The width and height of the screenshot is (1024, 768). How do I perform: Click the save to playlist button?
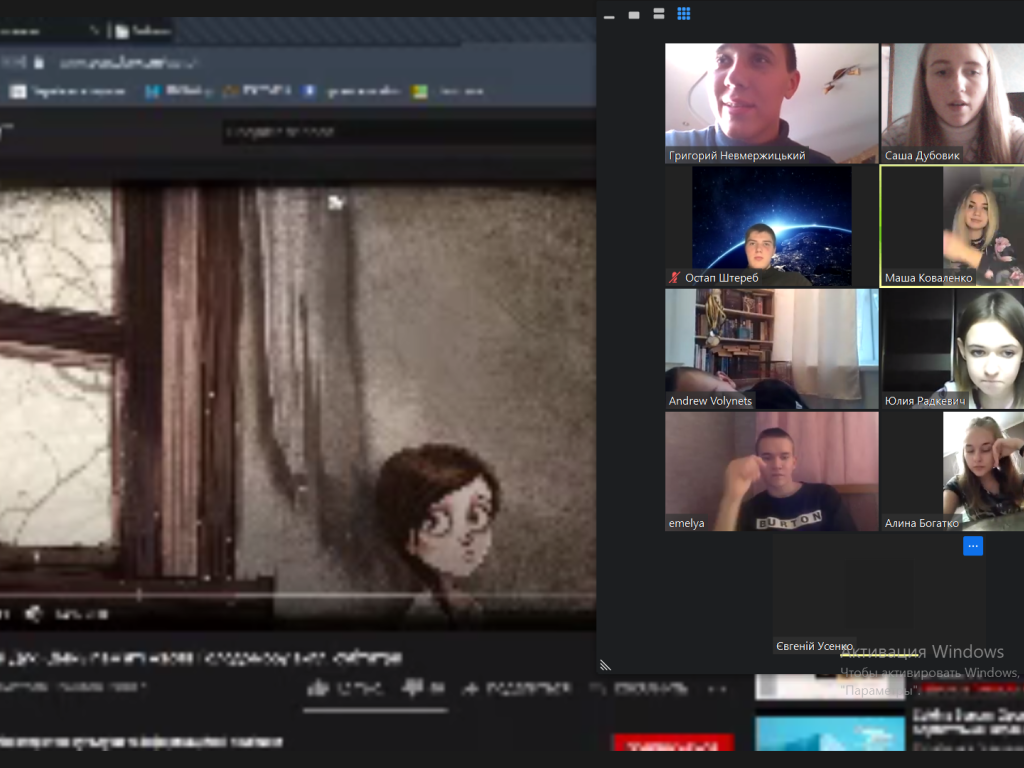[x=598, y=688]
